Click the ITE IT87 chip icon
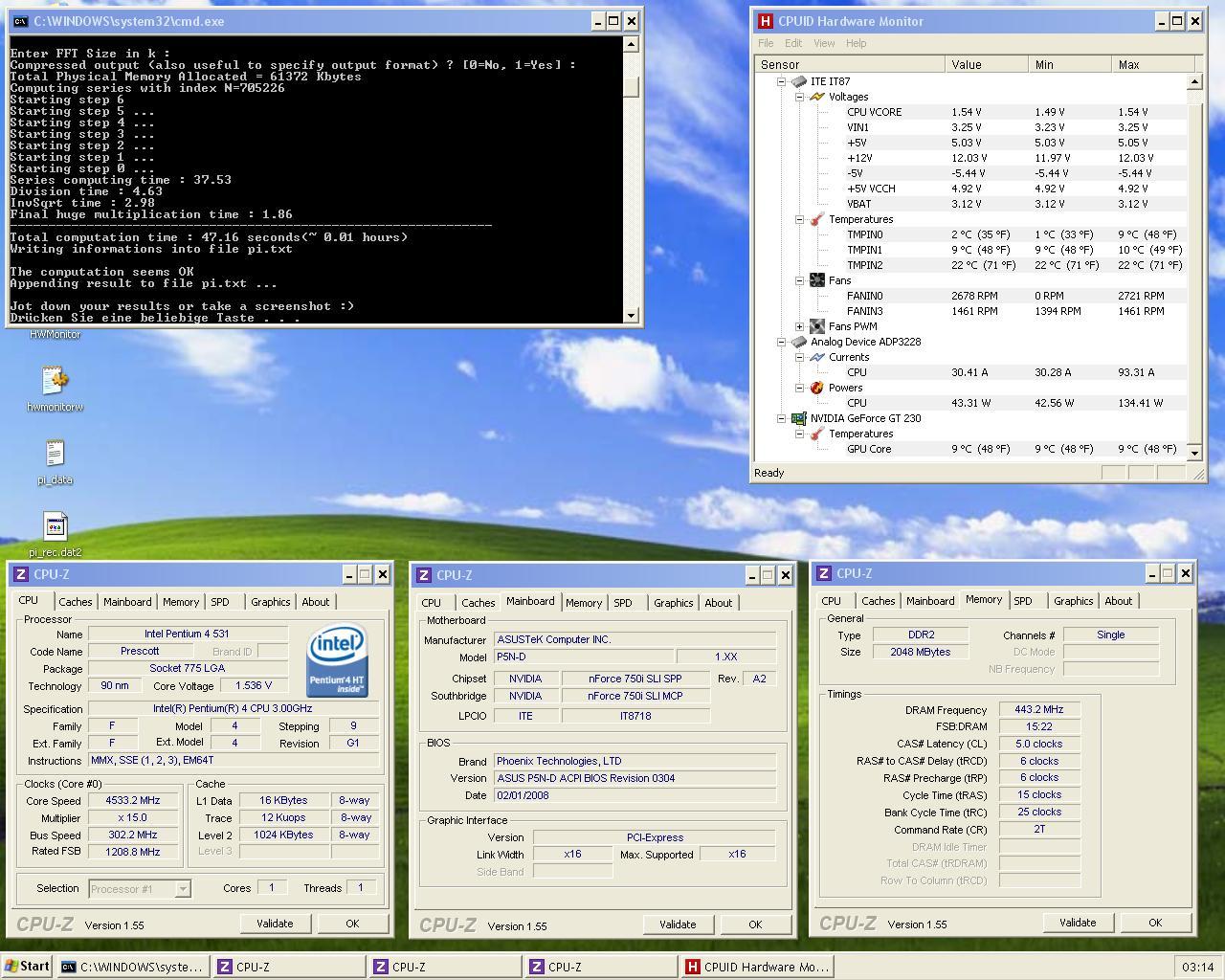The width and height of the screenshot is (1225, 980). 798,81
